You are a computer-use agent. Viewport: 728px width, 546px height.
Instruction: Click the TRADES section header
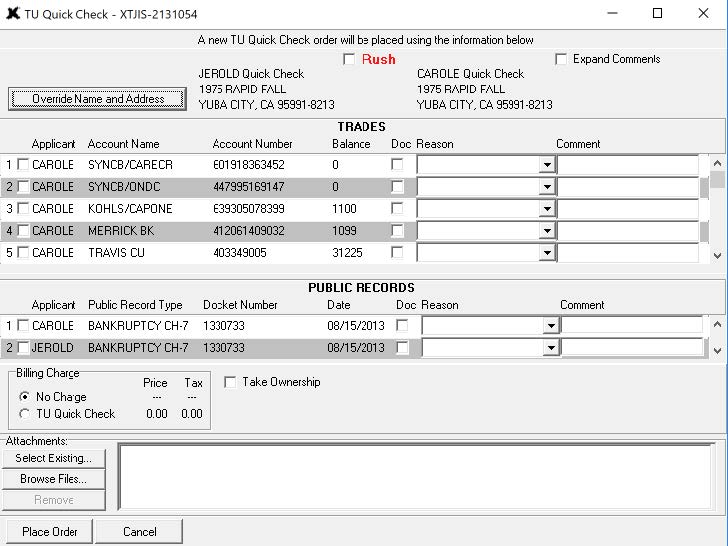pyautogui.click(x=362, y=127)
